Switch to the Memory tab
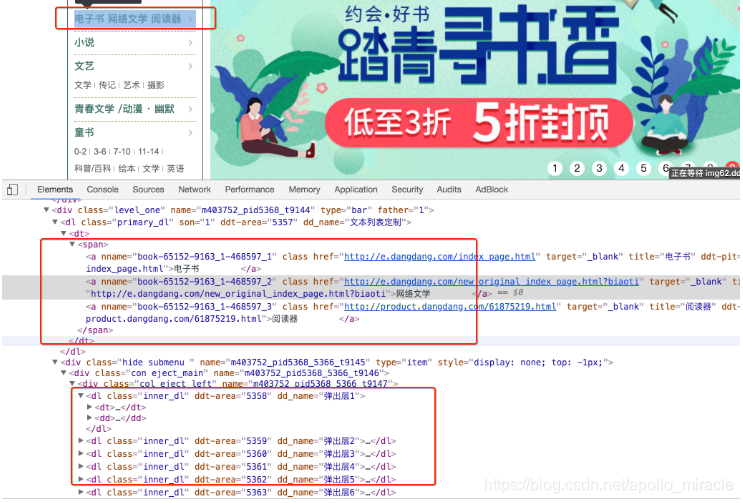743x503 pixels. pyautogui.click(x=304, y=189)
